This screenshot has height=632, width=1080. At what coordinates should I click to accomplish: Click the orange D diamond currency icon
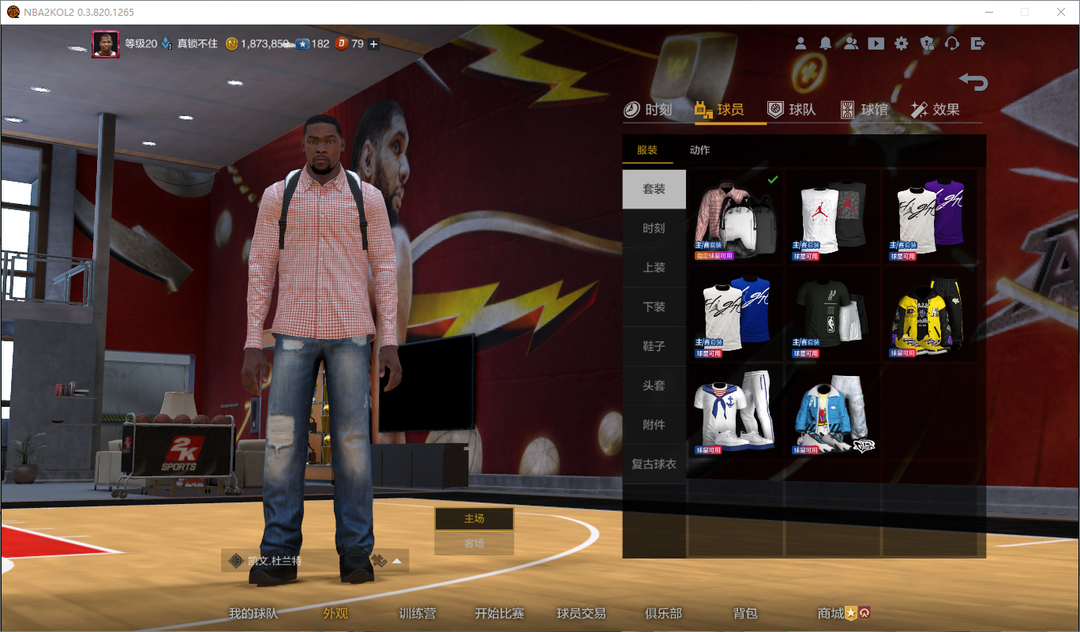point(342,43)
